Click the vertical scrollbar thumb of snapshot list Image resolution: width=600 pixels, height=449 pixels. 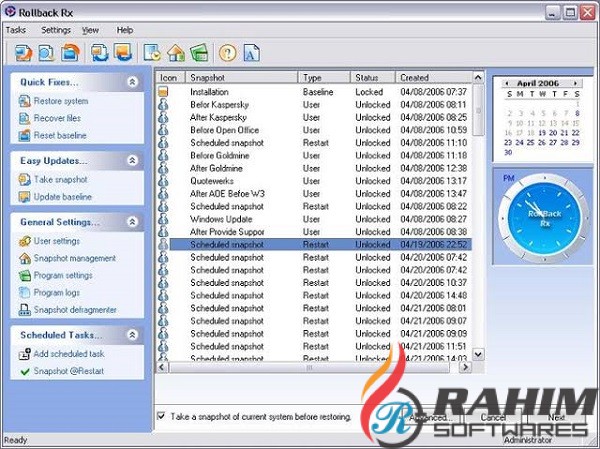click(x=478, y=110)
